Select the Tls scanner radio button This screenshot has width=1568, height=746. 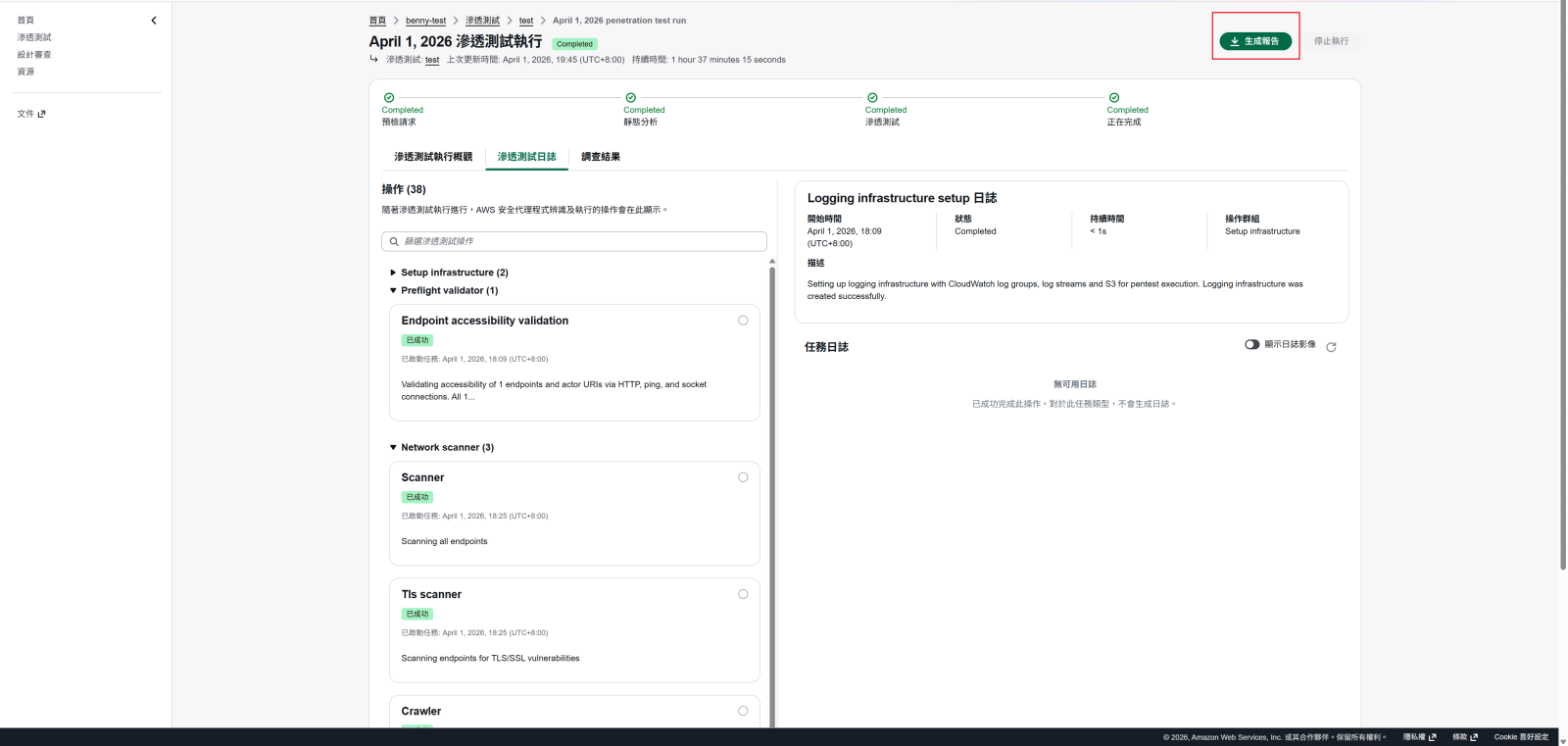pos(743,594)
